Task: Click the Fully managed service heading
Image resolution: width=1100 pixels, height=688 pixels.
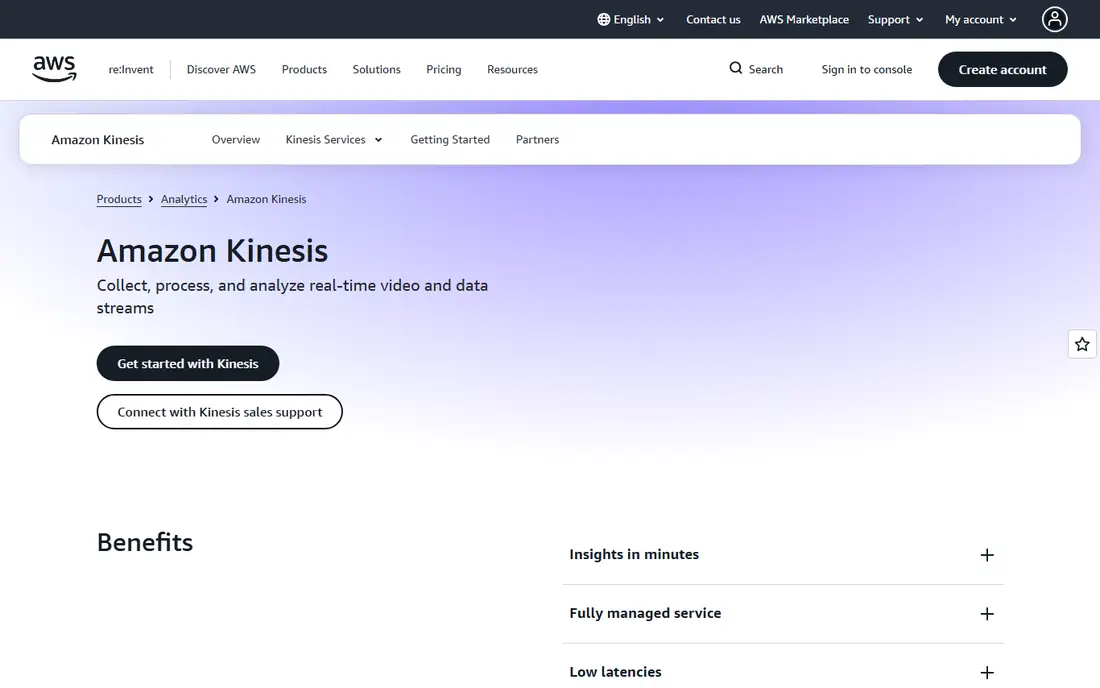Action: [645, 613]
